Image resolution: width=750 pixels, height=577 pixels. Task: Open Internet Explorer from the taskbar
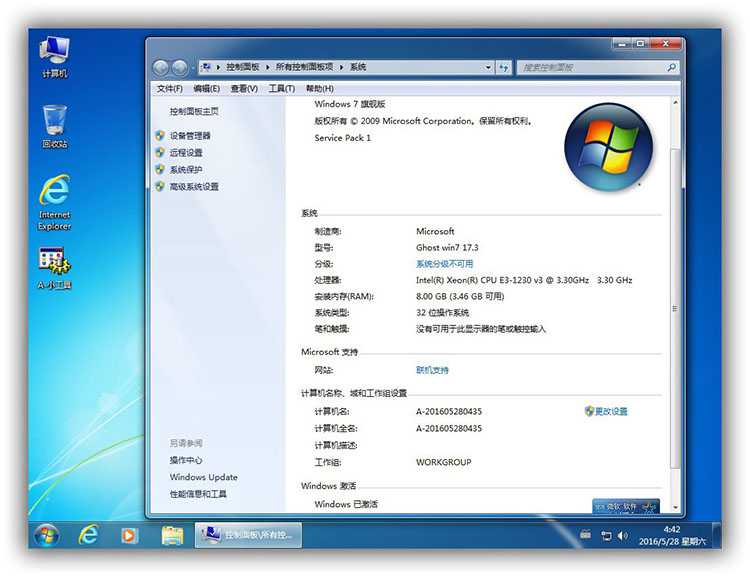[88, 535]
